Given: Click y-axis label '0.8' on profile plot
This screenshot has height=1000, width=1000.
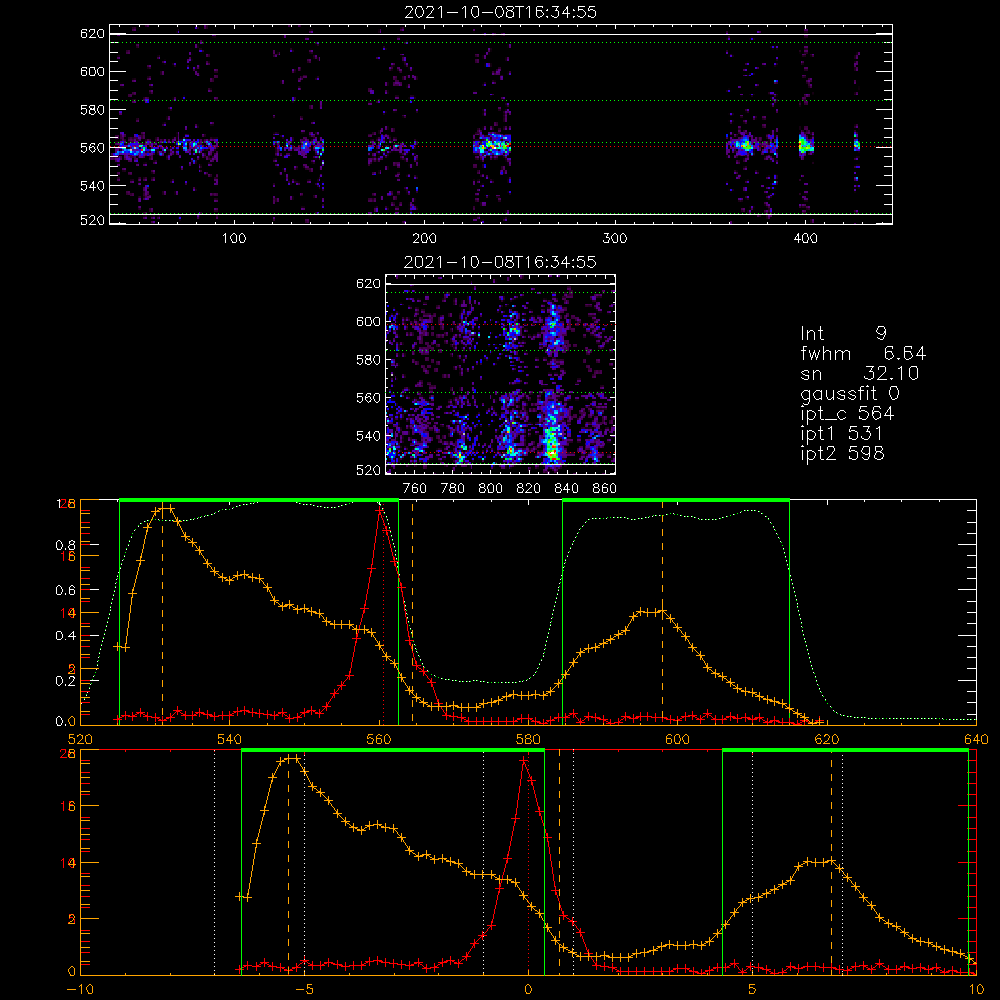Looking at the screenshot, I should click(x=64, y=545).
